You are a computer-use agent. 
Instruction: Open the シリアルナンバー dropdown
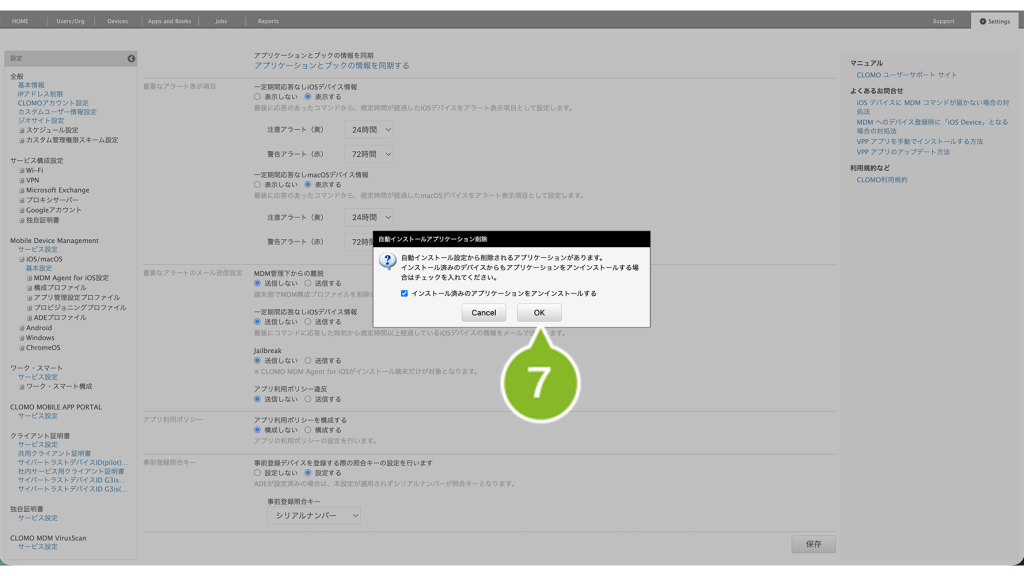click(314, 516)
